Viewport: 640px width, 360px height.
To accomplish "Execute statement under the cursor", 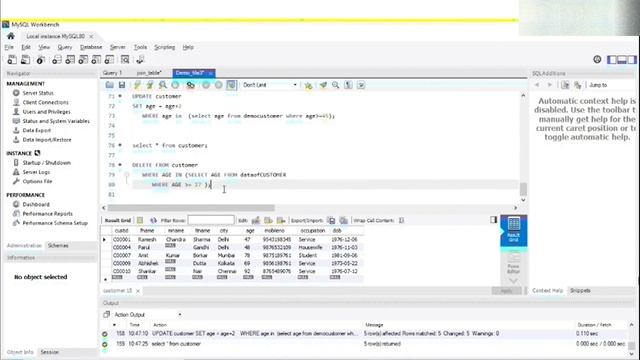I will click(x=150, y=85).
